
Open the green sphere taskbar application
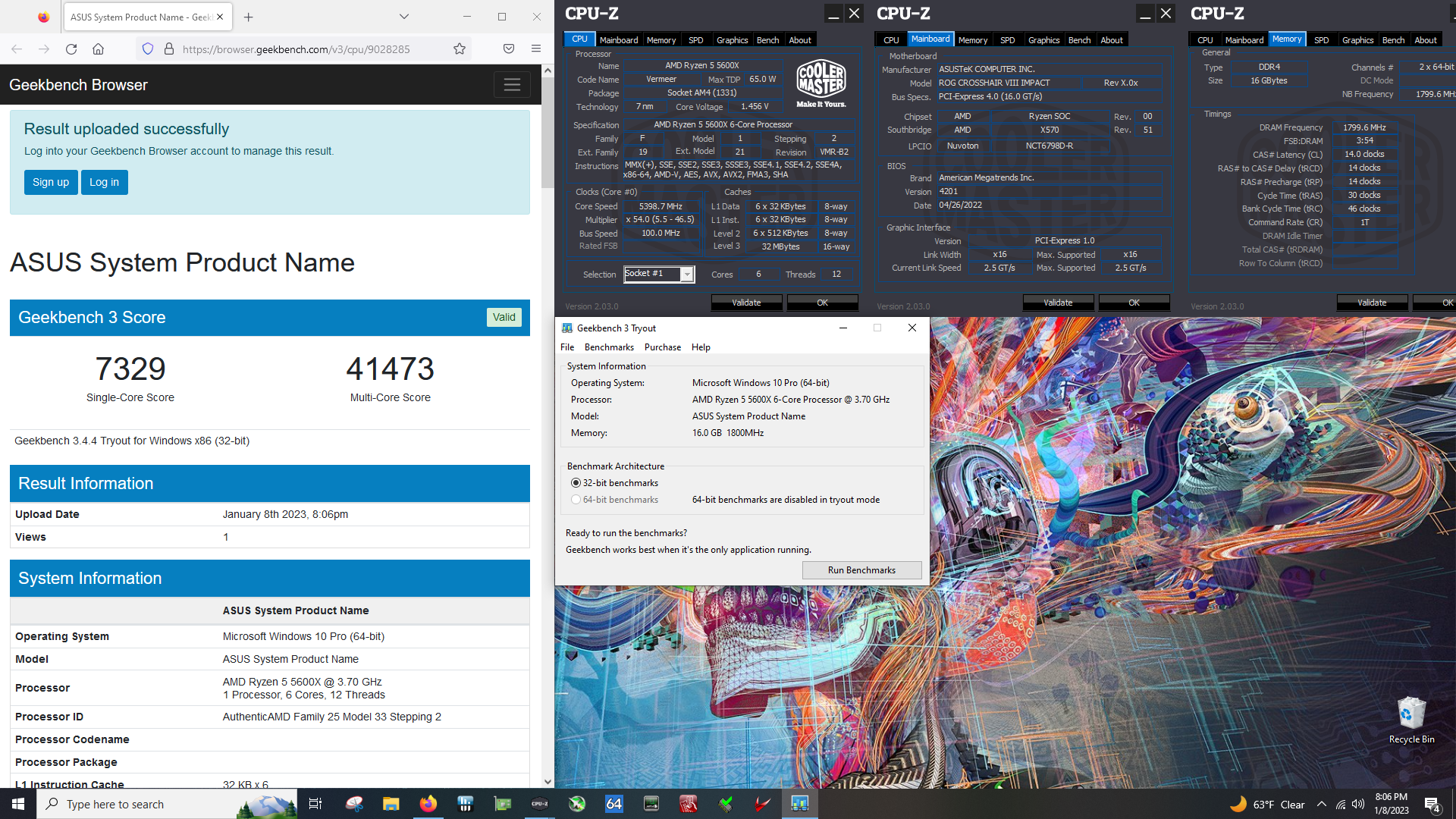(x=577, y=804)
